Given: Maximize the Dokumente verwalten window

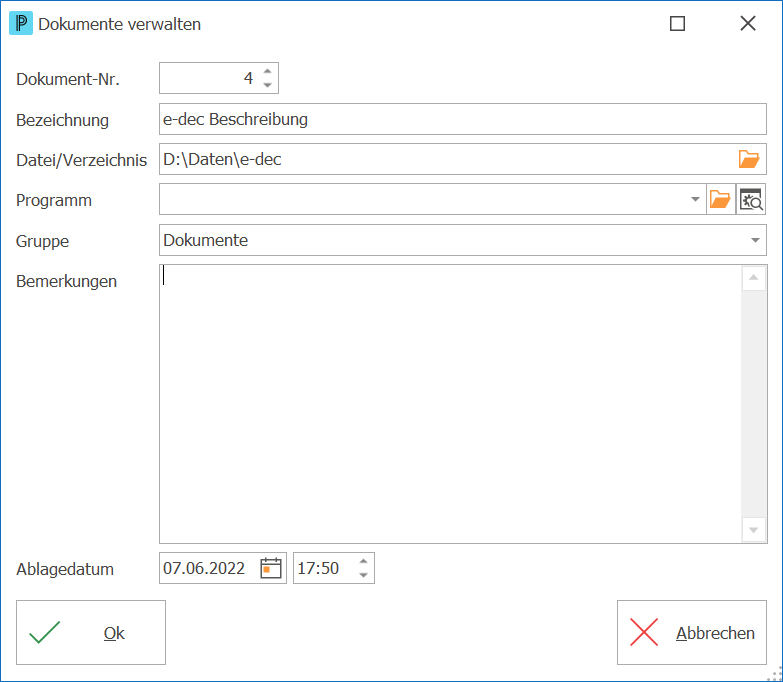Looking at the screenshot, I should click(677, 23).
